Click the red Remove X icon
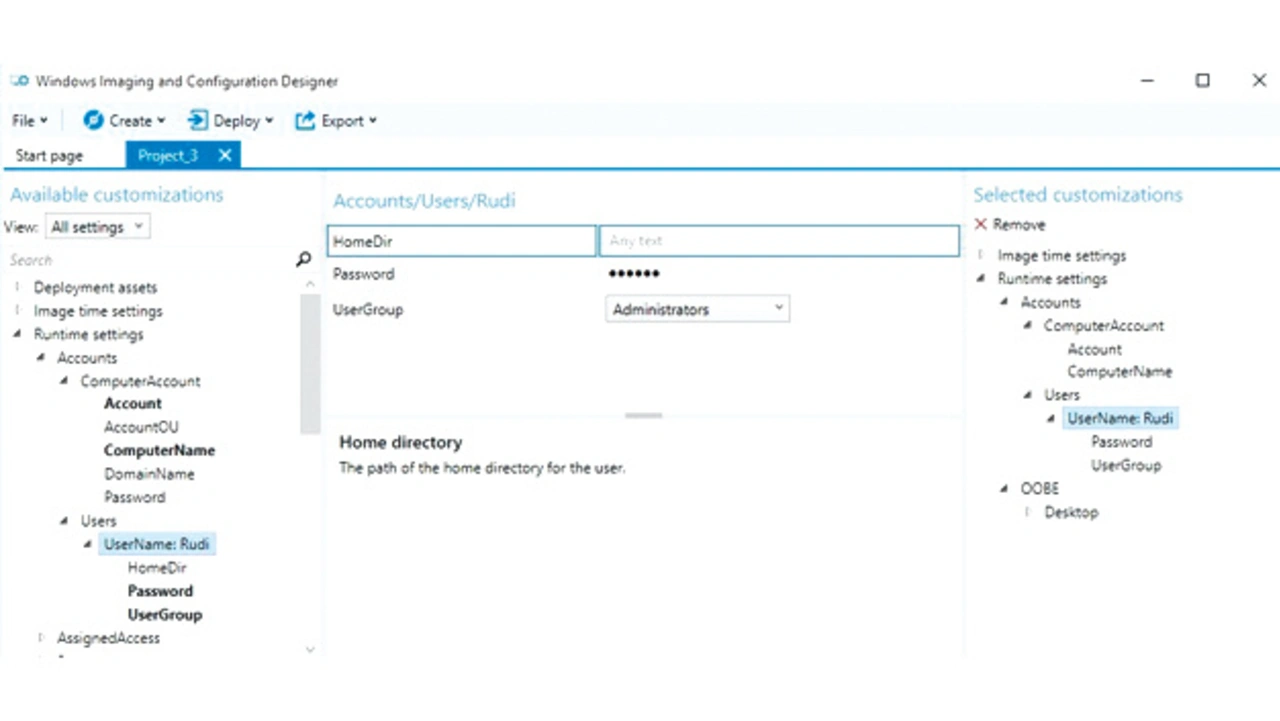 point(981,225)
